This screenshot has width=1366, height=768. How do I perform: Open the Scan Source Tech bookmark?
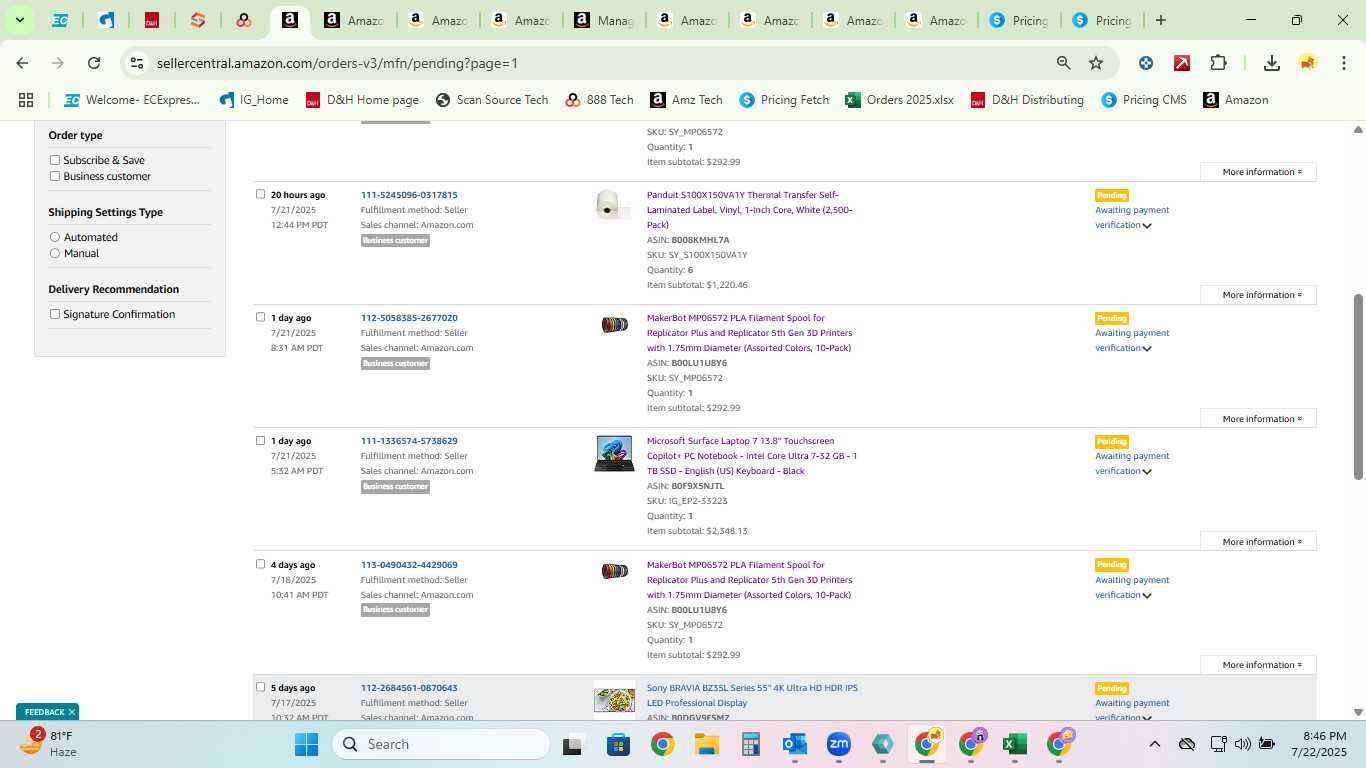[492, 100]
